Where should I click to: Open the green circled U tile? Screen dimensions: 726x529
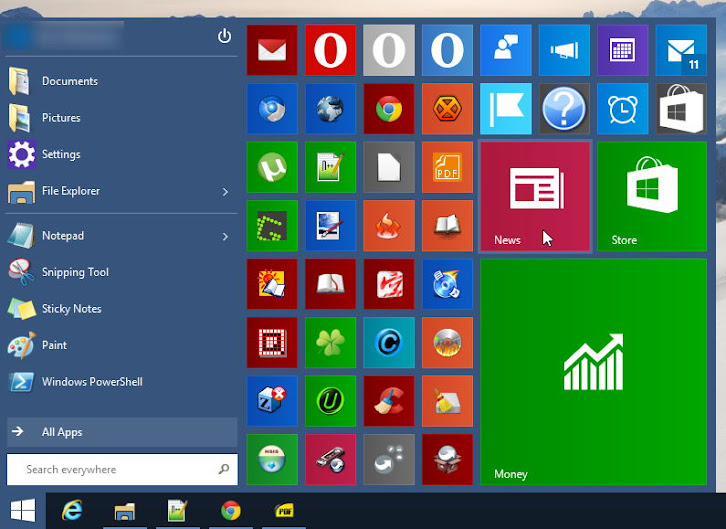pos(330,400)
